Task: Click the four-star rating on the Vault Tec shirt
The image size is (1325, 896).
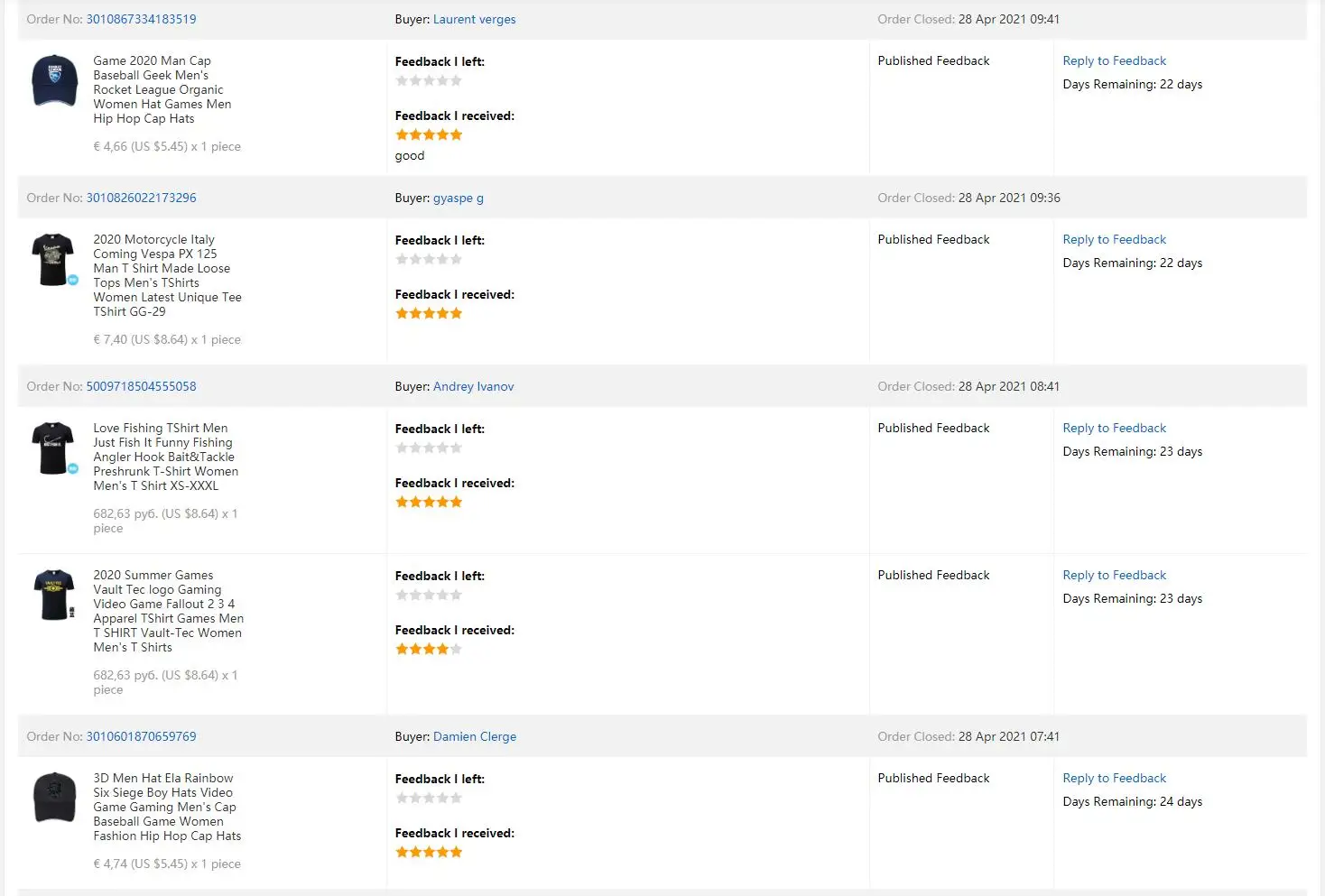Action: point(429,650)
